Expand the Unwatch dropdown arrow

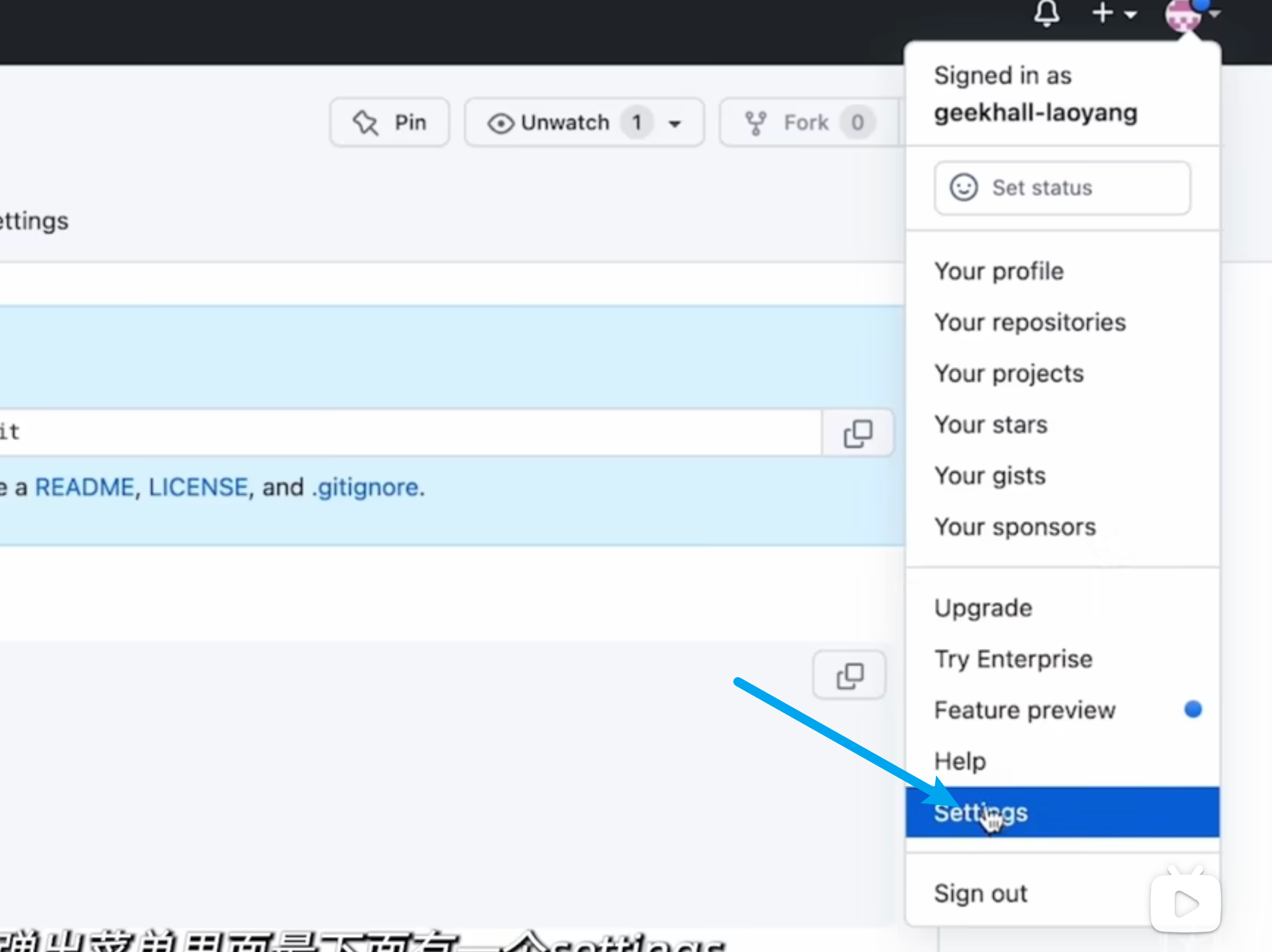pos(675,123)
